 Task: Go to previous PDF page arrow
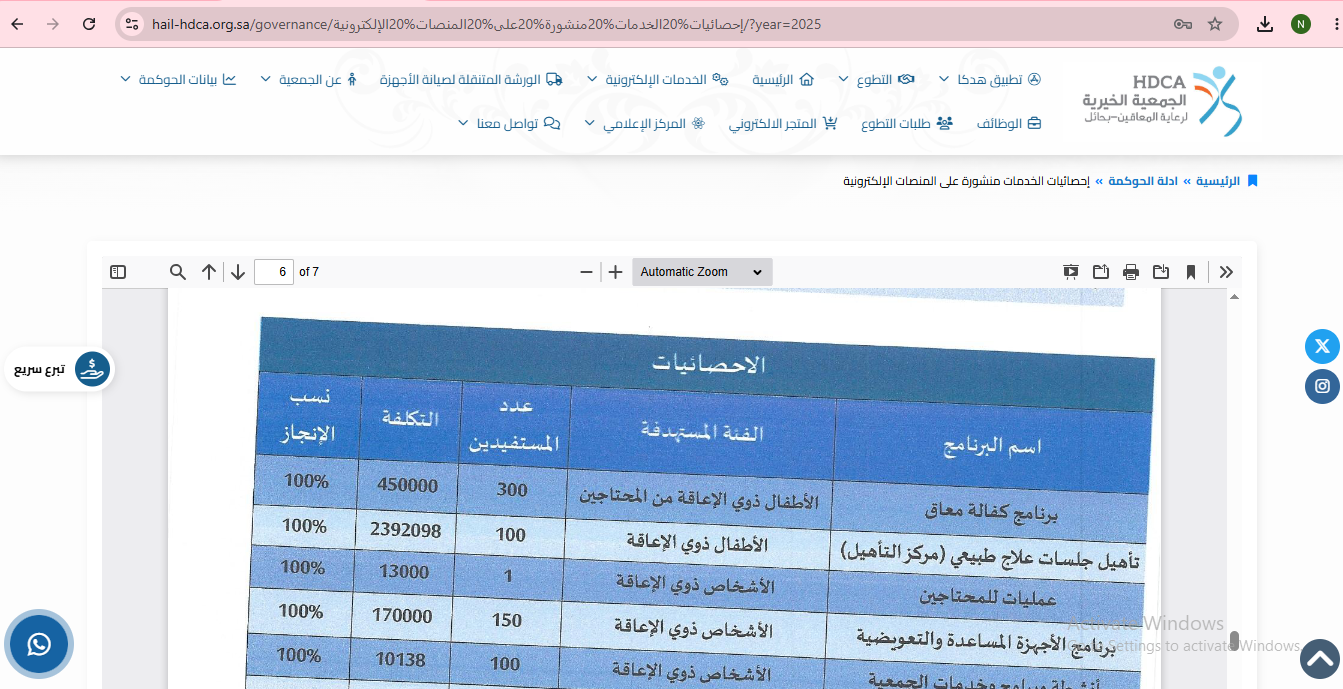click(209, 272)
